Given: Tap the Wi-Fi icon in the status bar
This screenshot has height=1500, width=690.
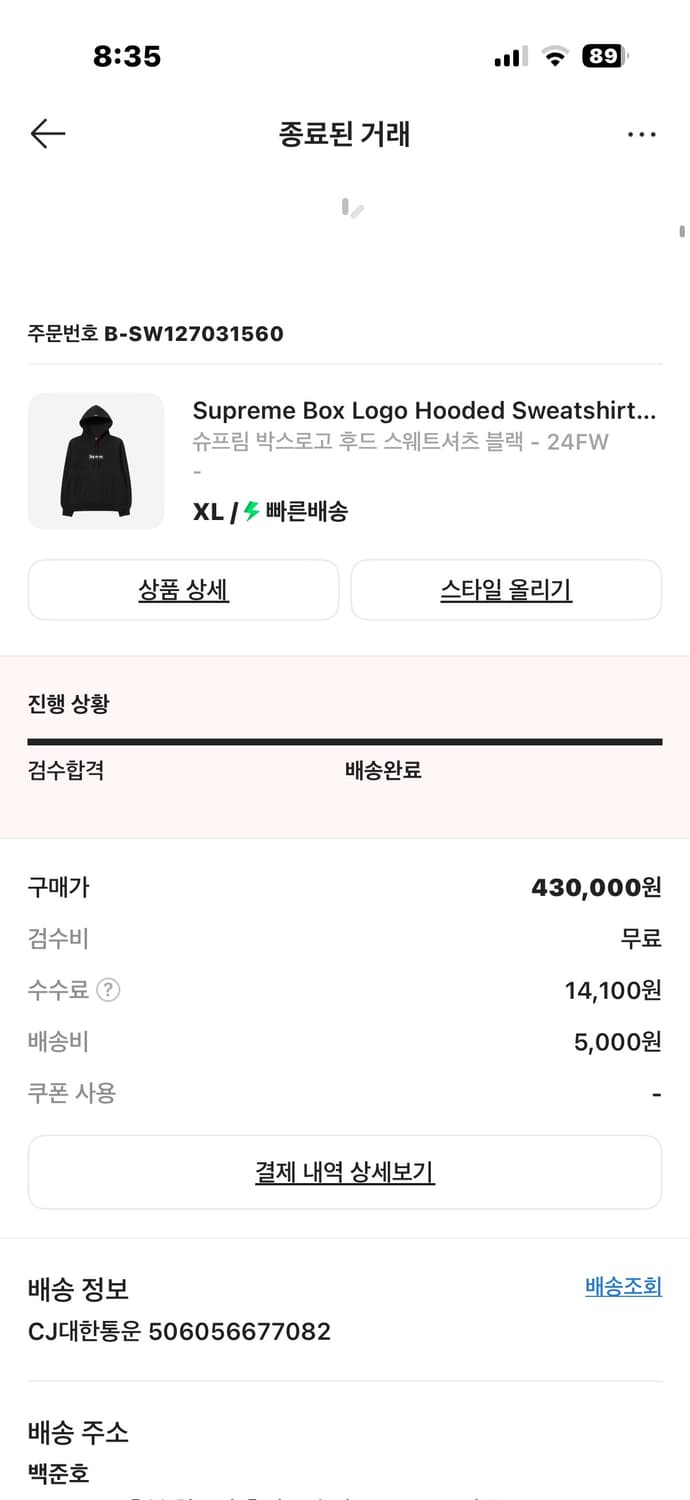Looking at the screenshot, I should pos(557,57).
